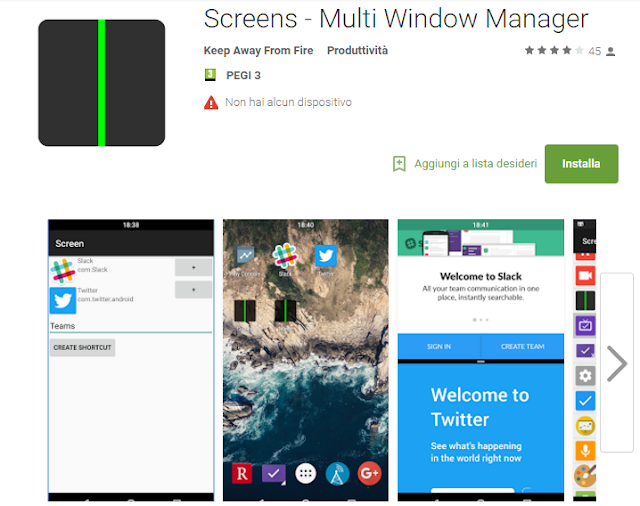This screenshot has width=640, height=506.
Task: Click the PEGI 3 text label
Action: (x=243, y=75)
